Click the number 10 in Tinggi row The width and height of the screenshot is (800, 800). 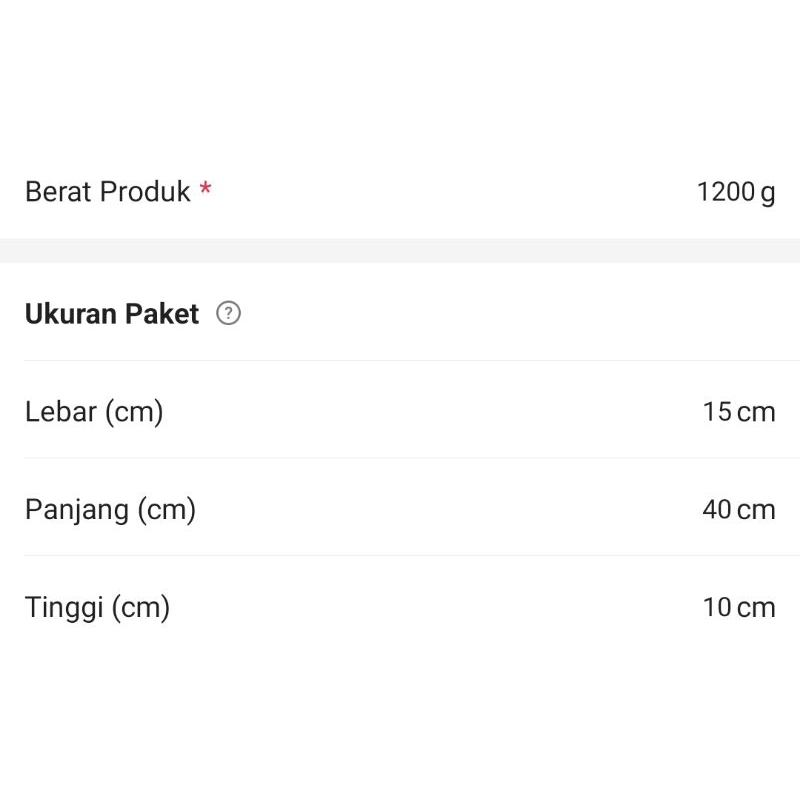(717, 607)
